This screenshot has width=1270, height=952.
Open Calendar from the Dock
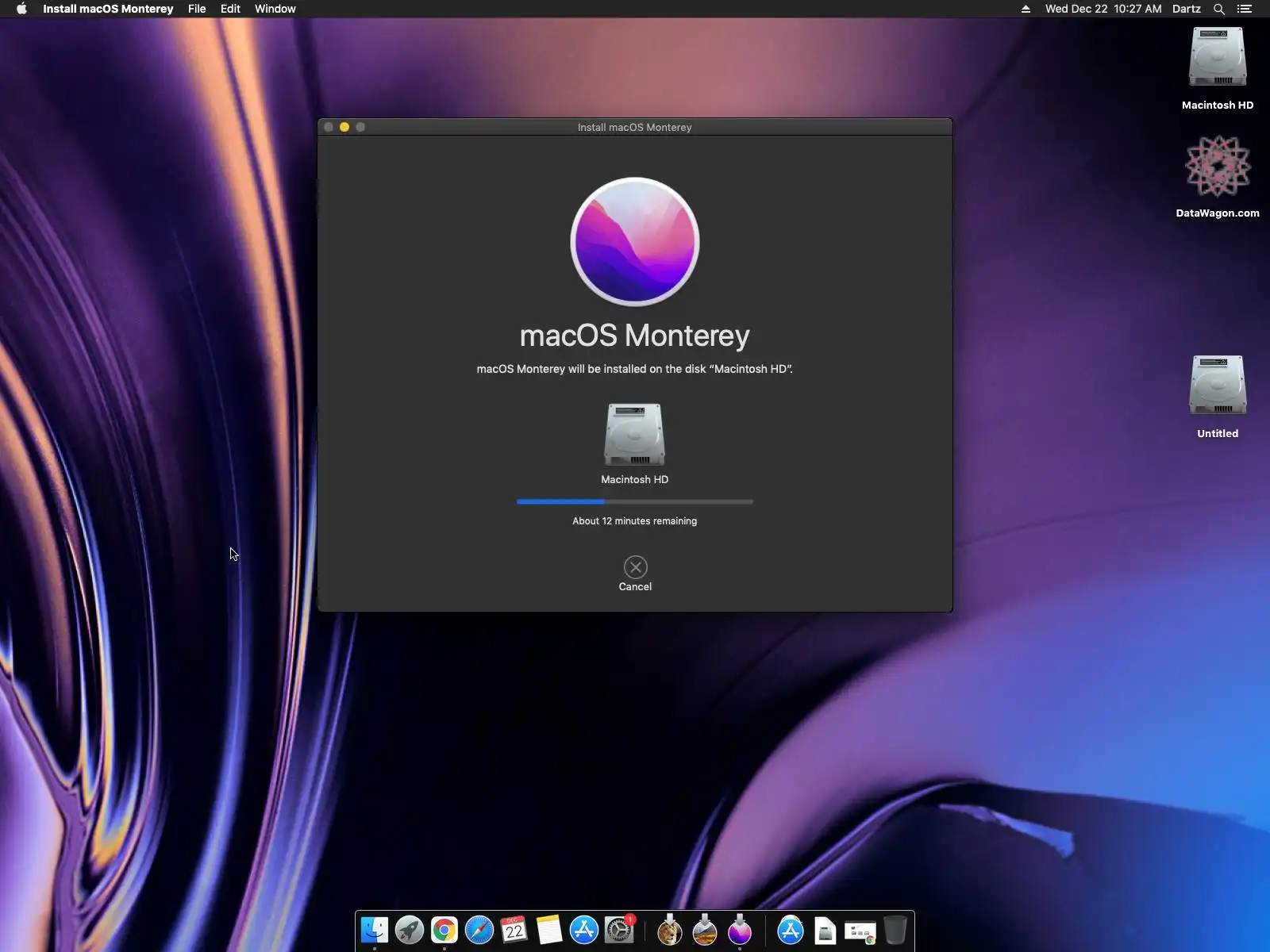514,930
